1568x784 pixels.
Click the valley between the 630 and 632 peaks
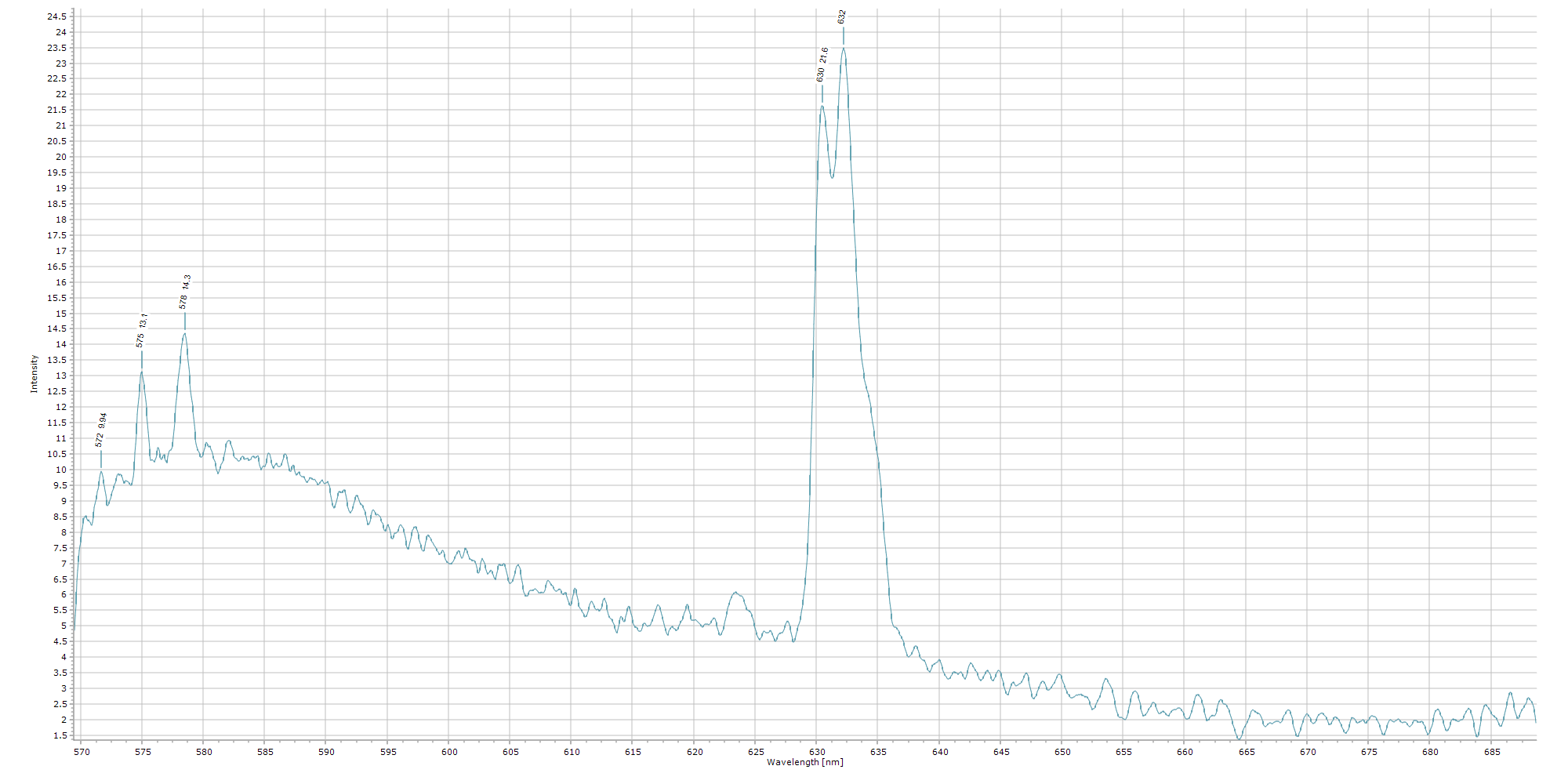832,172
